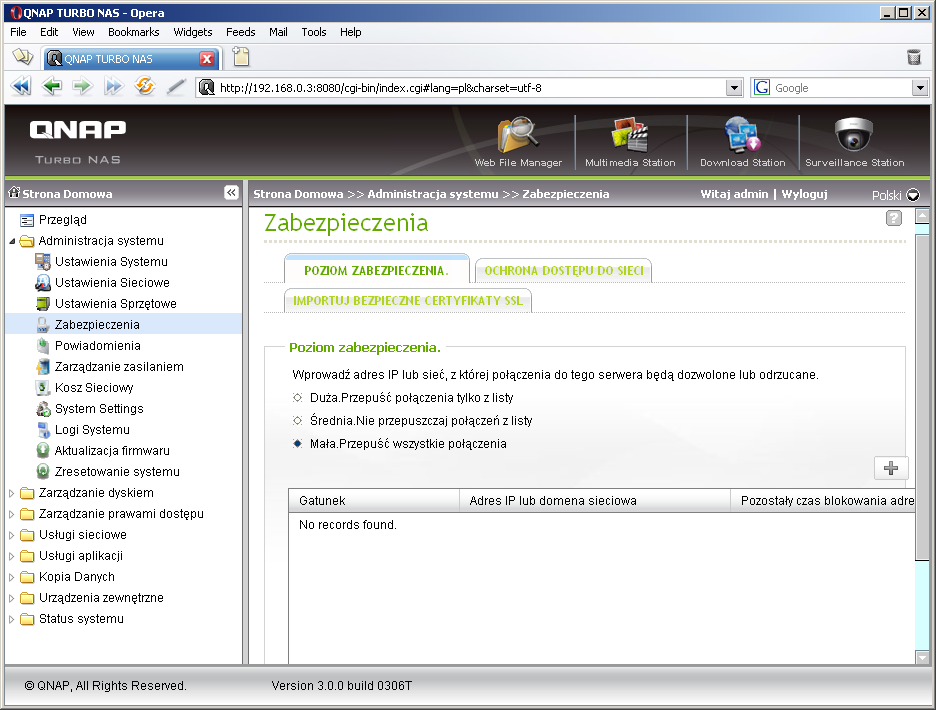Click scrollbar up arrow in content
Image resolution: width=936 pixels, height=710 pixels.
(x=922, y=216)
